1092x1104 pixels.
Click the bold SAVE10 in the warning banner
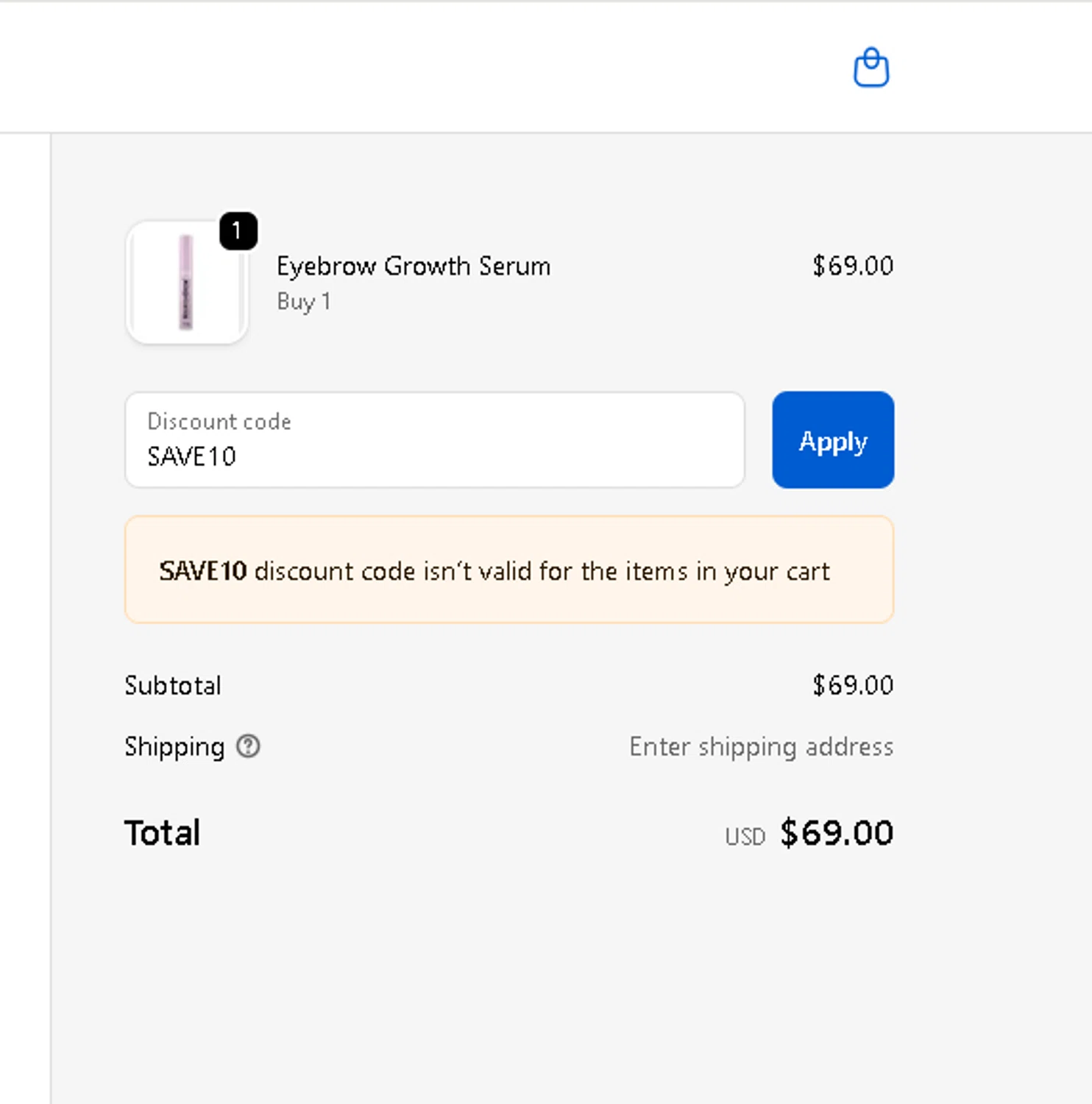coord(203,571)
